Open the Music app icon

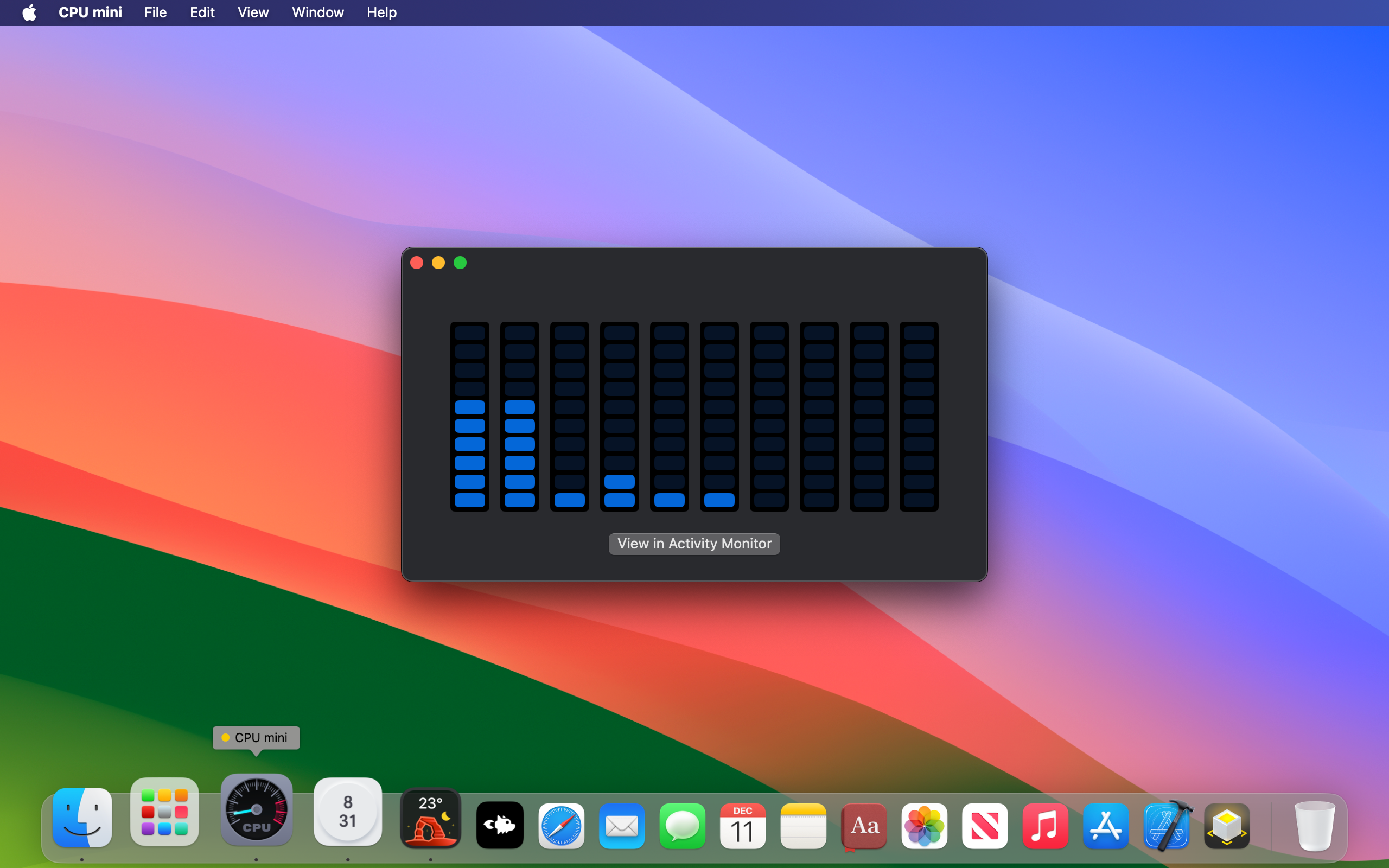(x=1045, y=826)
